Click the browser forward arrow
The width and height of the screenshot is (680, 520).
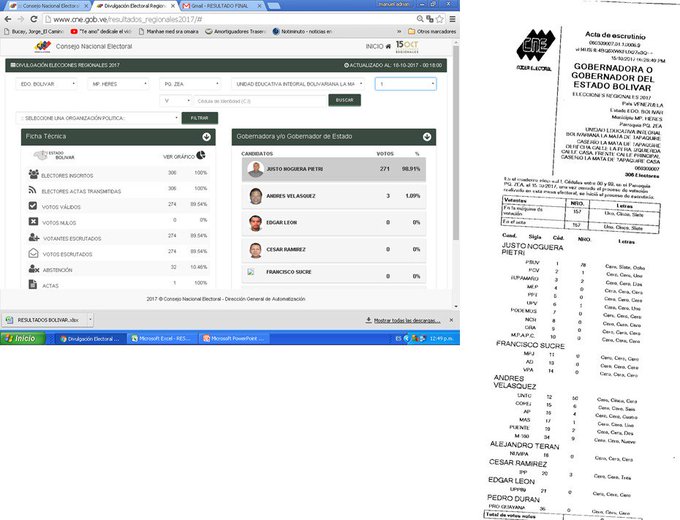point(21,19)
